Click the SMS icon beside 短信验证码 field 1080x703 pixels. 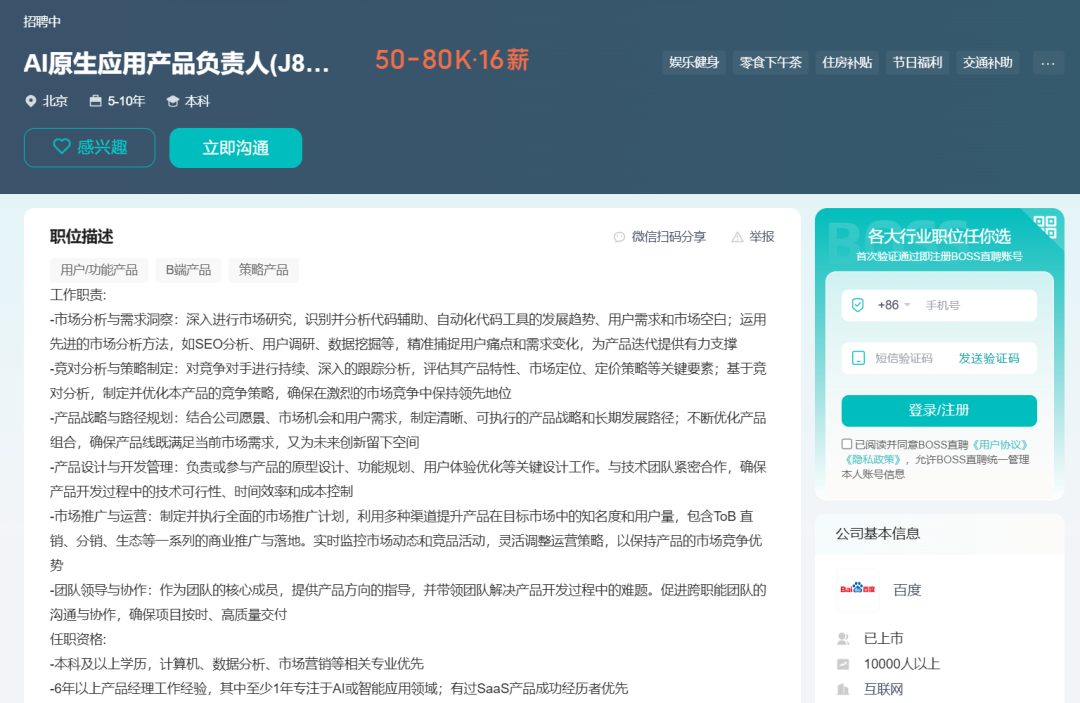pos(858,357)
